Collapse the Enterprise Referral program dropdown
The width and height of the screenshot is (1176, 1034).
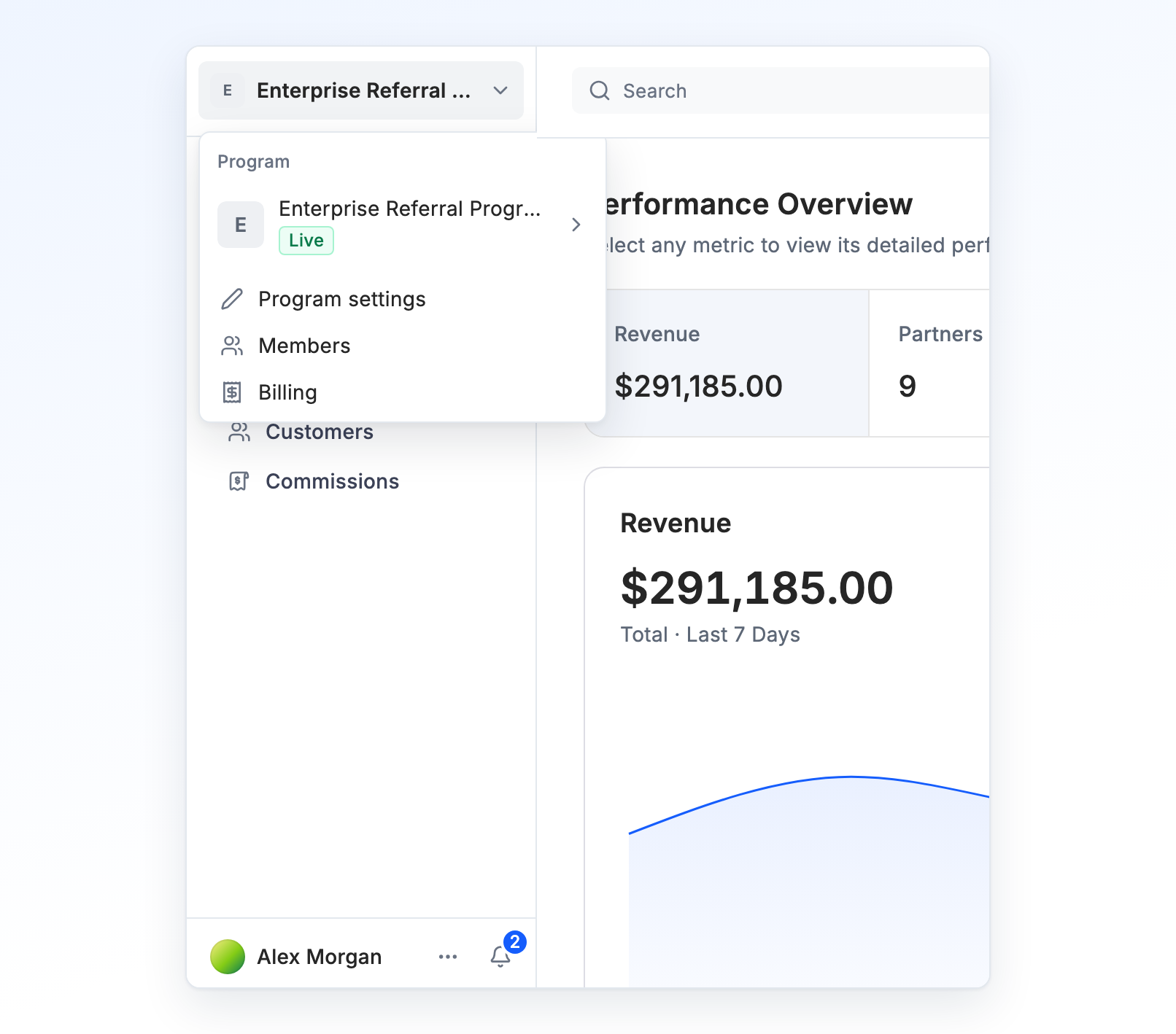point(361,90)
